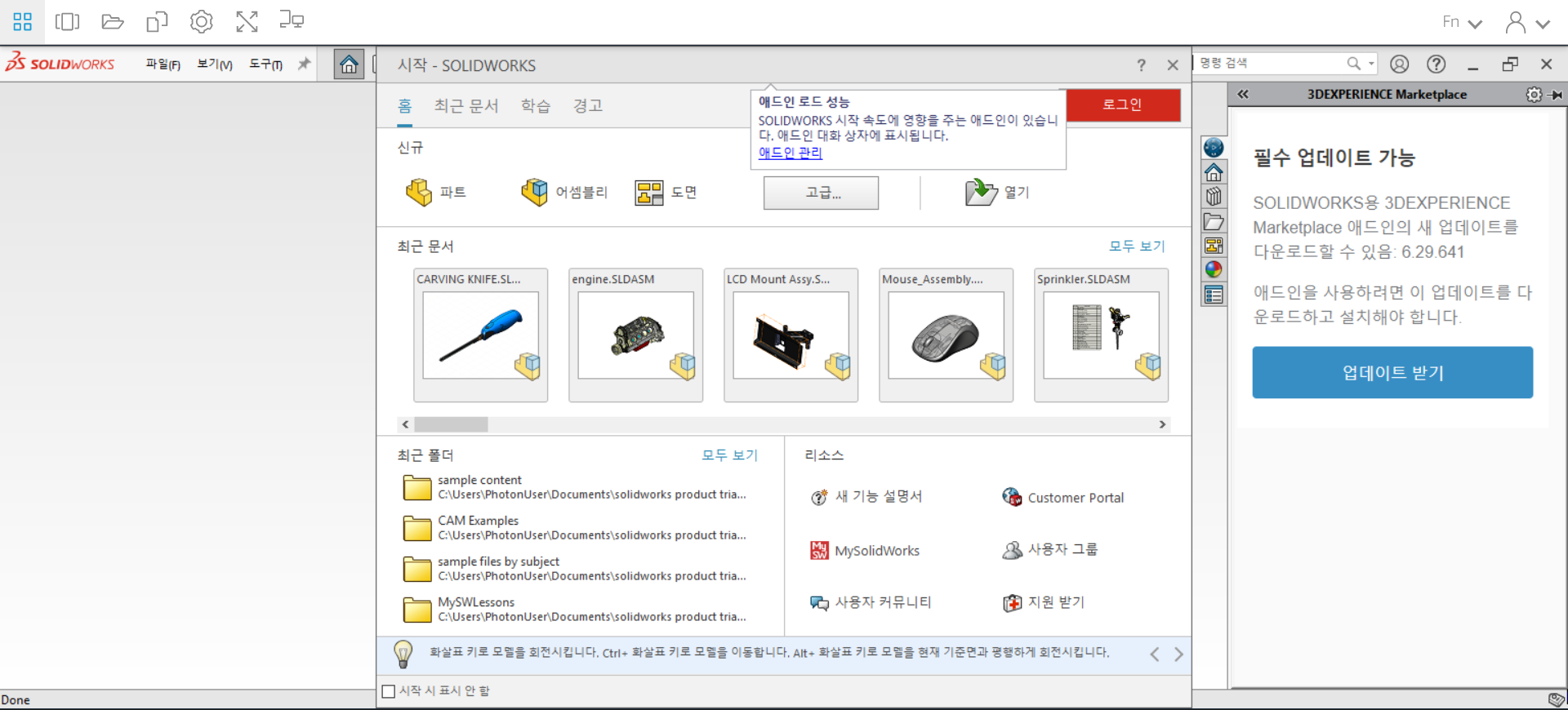The image size is (1568, 710).
Task: Open the user login account icon
Action: 1400,64
